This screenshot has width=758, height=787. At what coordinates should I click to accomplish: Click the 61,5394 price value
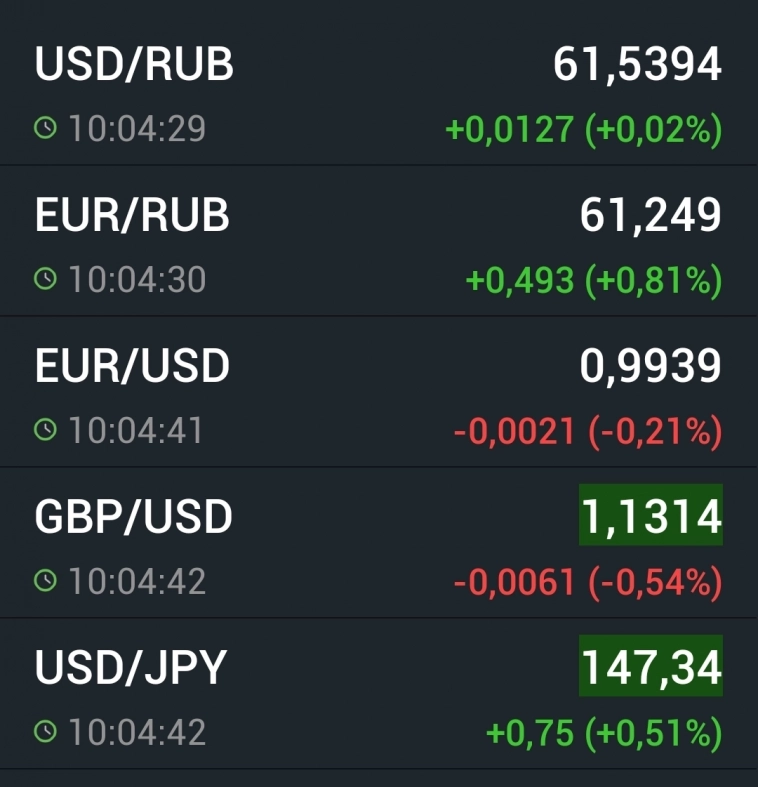pyautogui.click(x=637, y=65)
